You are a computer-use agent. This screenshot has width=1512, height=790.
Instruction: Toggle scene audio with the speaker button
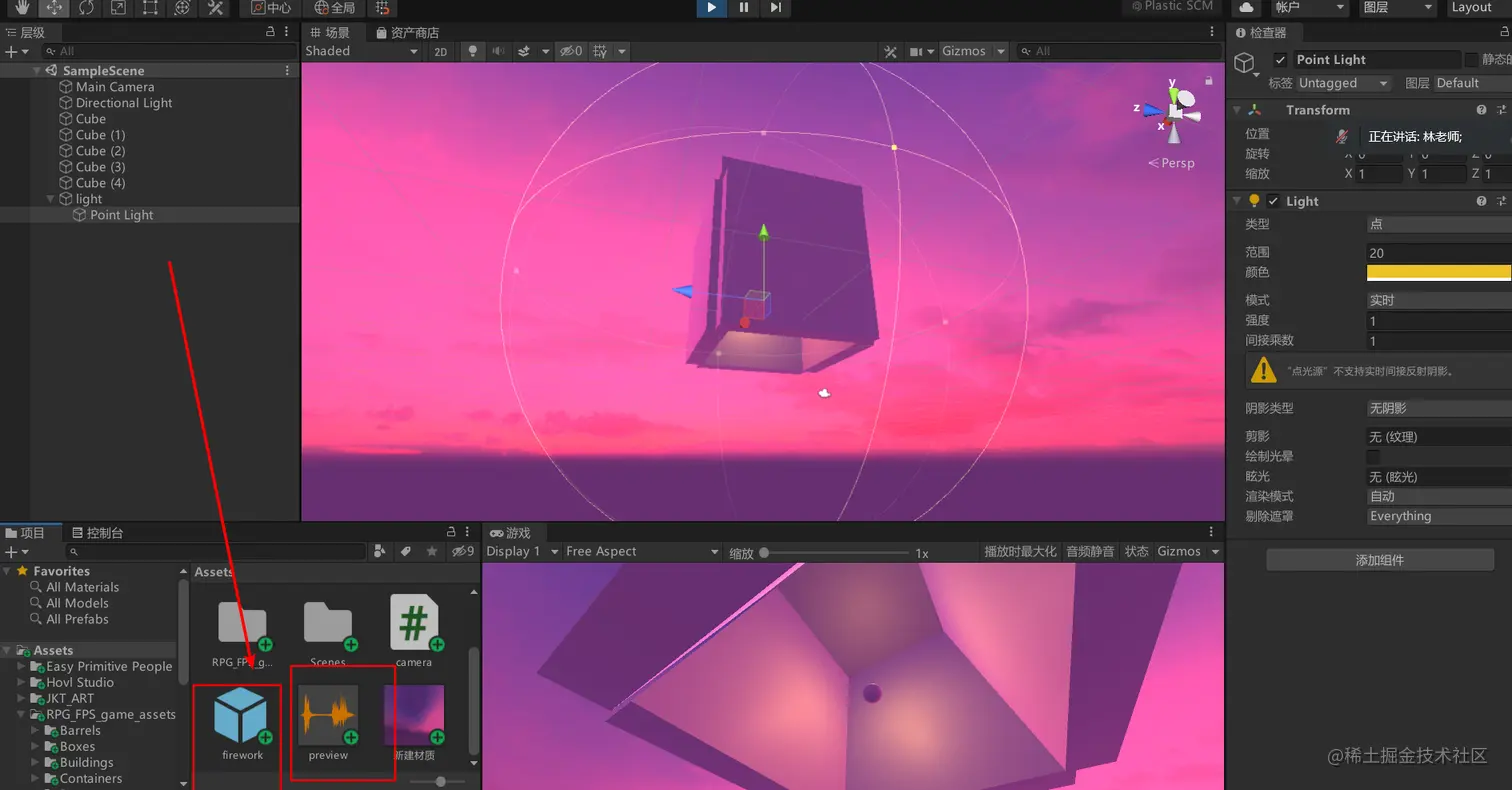[x=497, y=51]
